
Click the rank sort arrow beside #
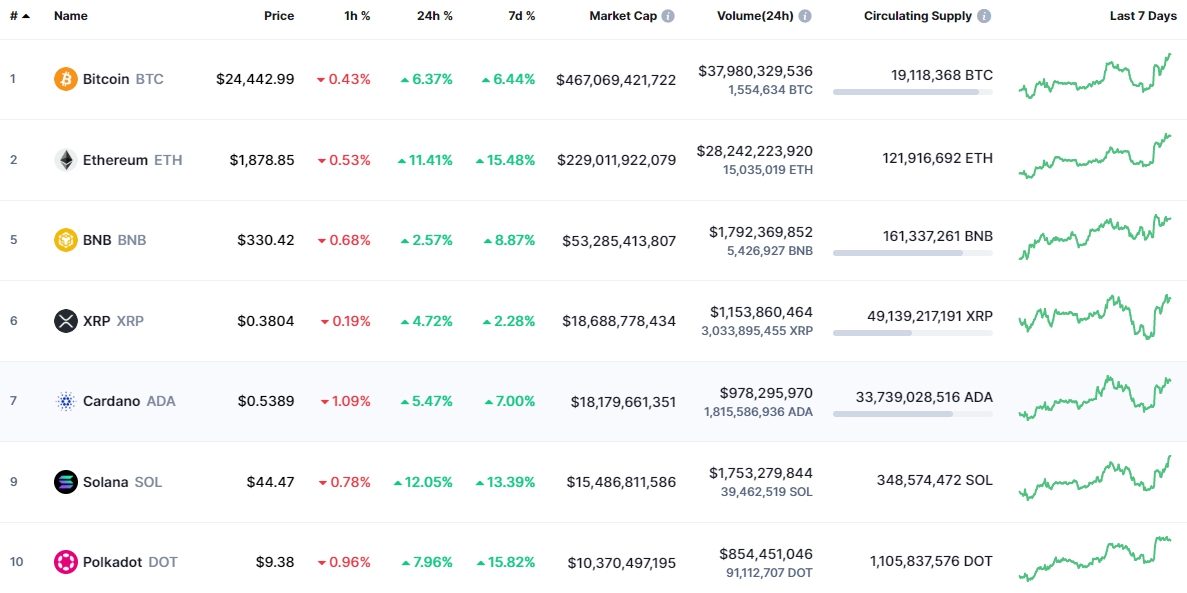click(26, 16)
